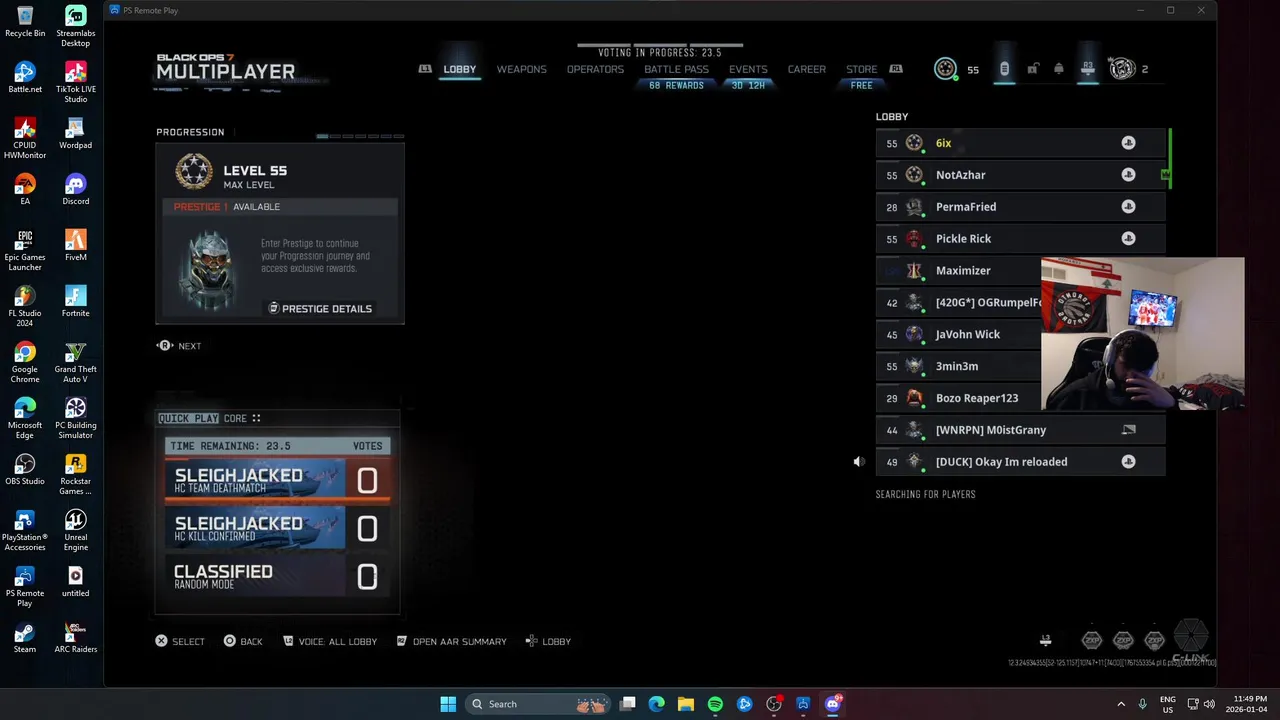
Task: Open the STORE tab
Action: [x=861, y=69]
